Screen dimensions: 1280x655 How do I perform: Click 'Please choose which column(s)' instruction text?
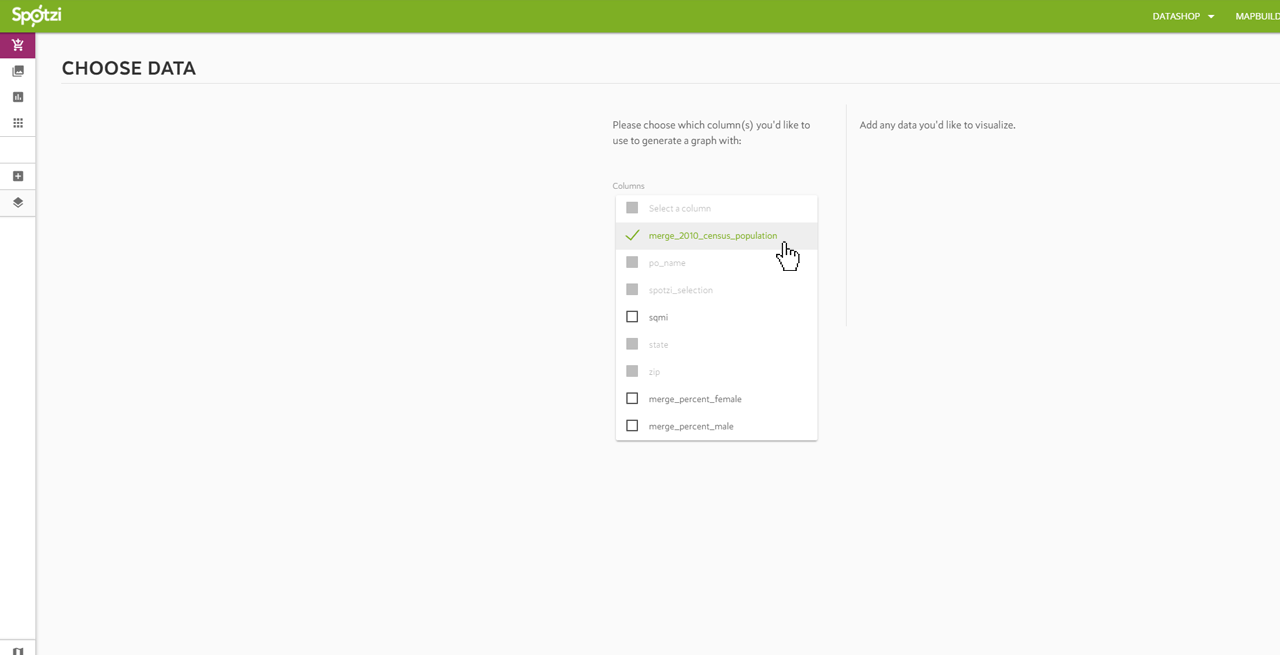pyautogui.click(x=711, y=133)
